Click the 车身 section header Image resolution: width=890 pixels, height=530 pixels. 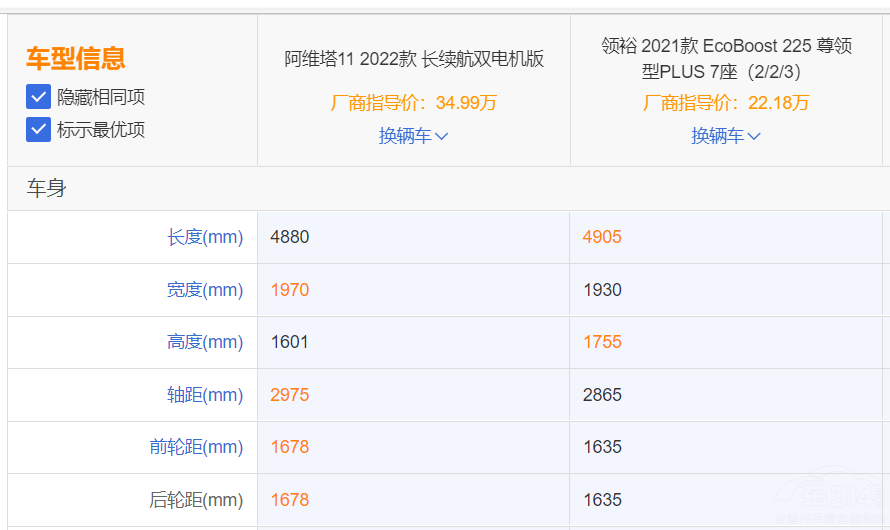point(46,188)
